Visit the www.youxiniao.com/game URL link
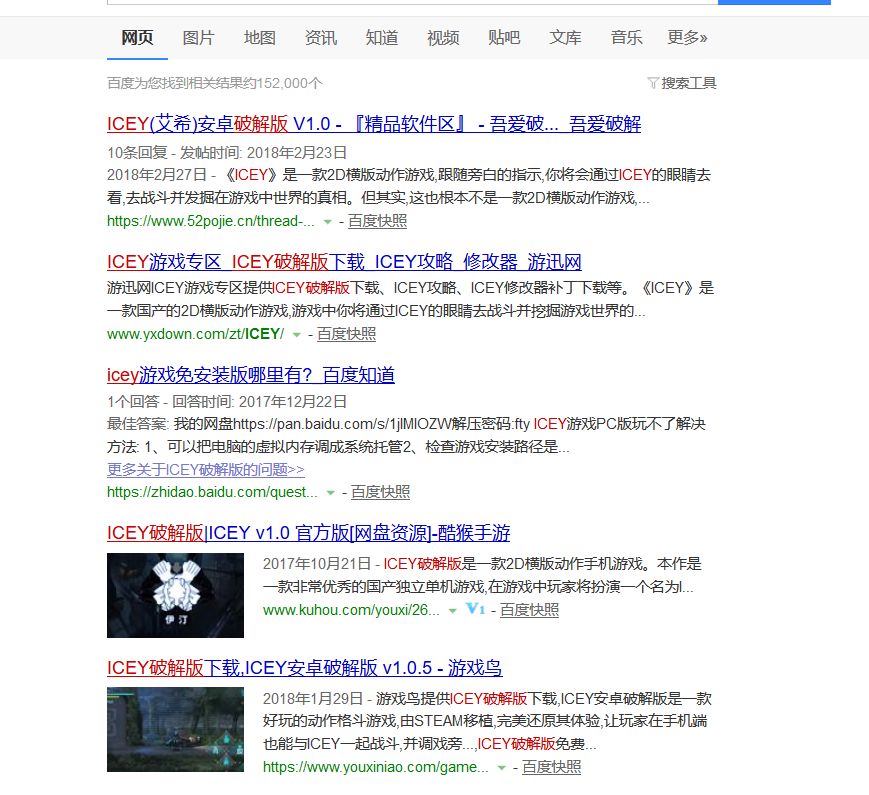This screenshot has height=795, width=869. 376,767
